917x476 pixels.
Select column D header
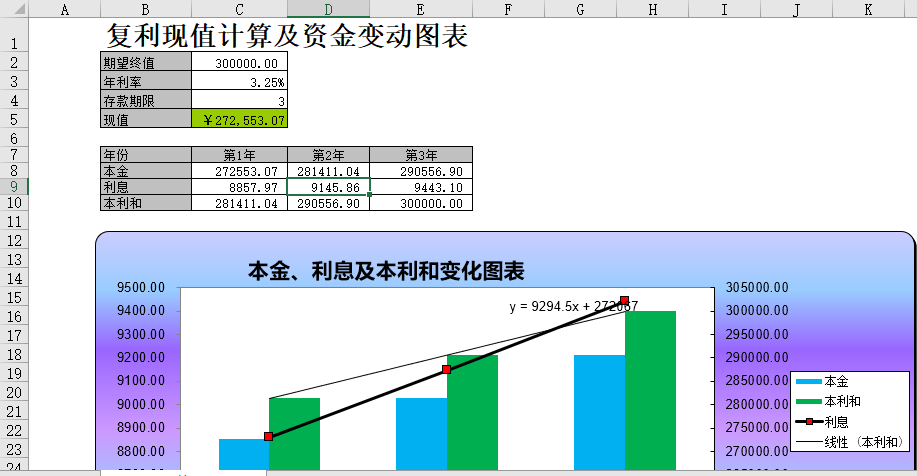[x=328, y=9]
